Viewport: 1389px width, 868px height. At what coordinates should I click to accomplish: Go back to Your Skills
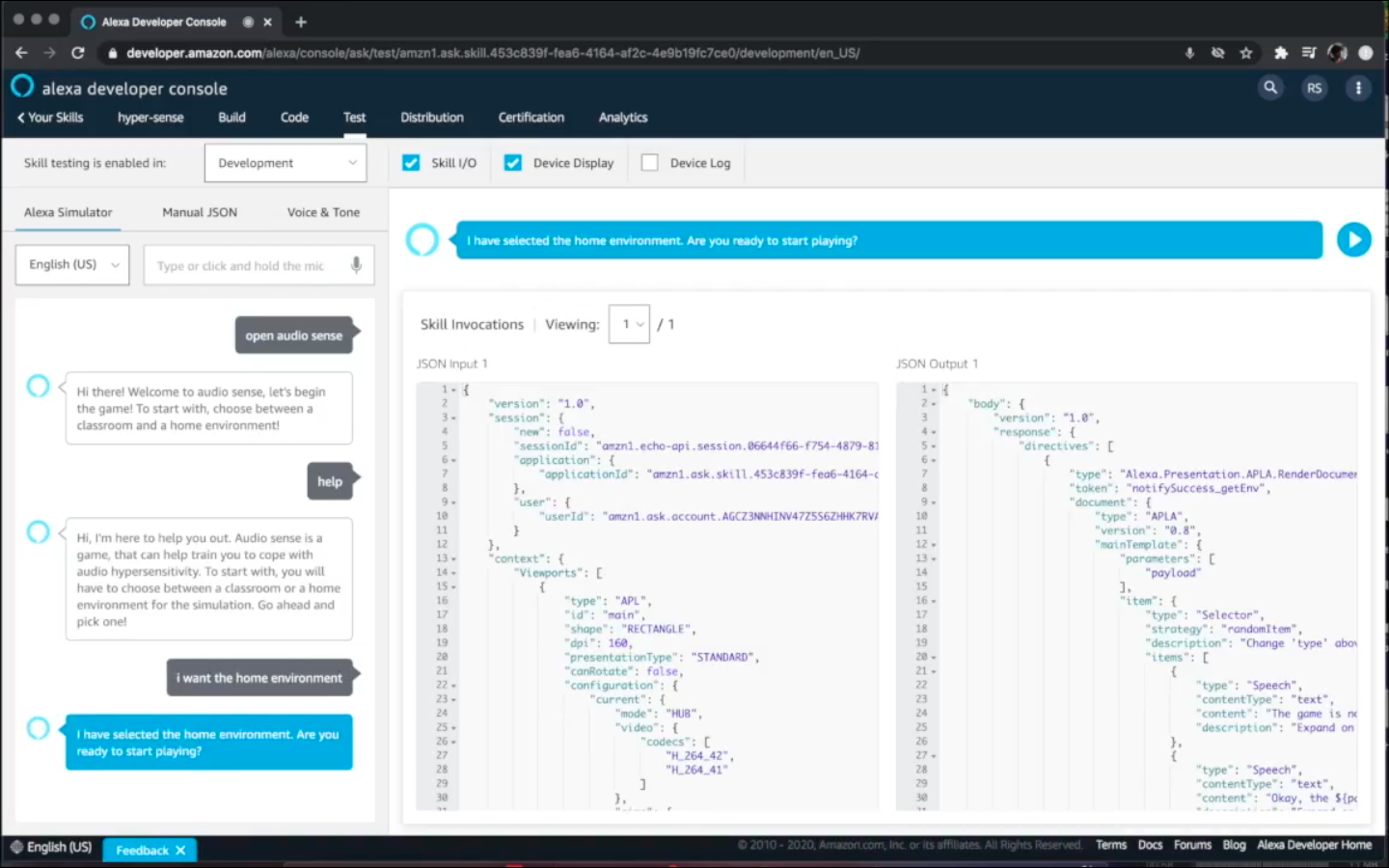click(50, 118)
